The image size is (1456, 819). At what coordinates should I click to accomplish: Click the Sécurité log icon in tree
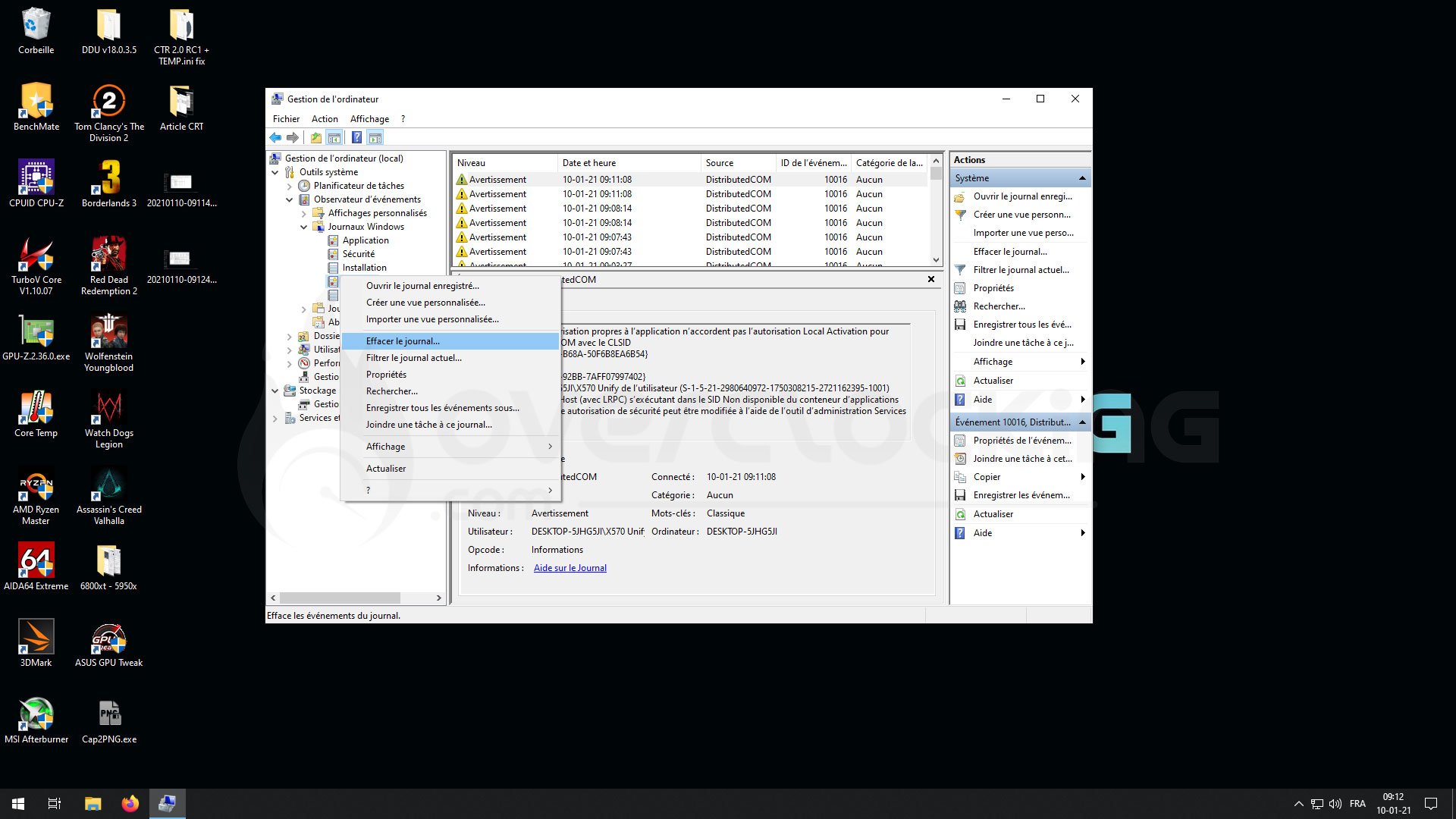(x=333, y=254)
